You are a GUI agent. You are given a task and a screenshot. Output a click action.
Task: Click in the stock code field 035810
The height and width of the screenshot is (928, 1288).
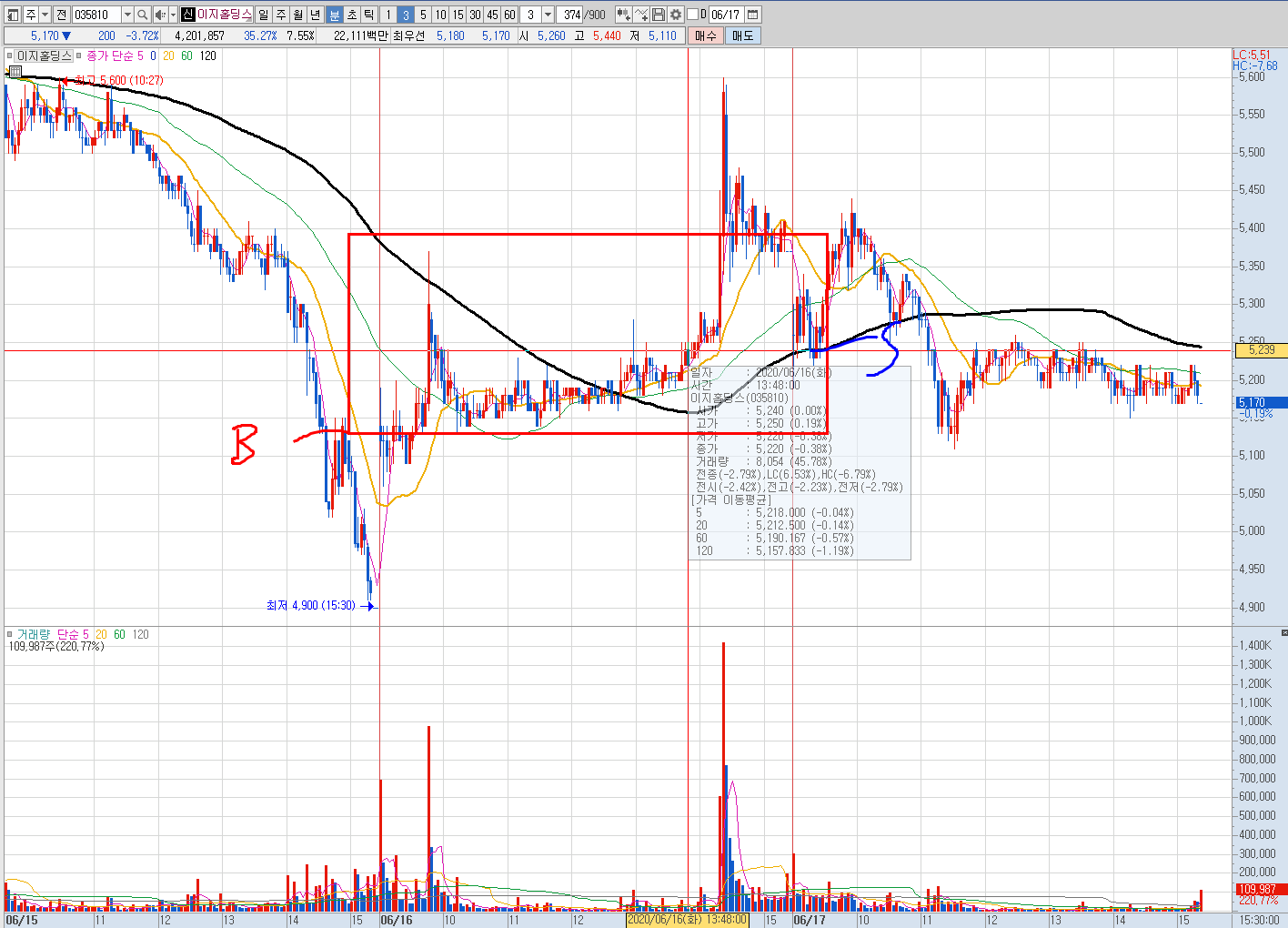[96, 15]
